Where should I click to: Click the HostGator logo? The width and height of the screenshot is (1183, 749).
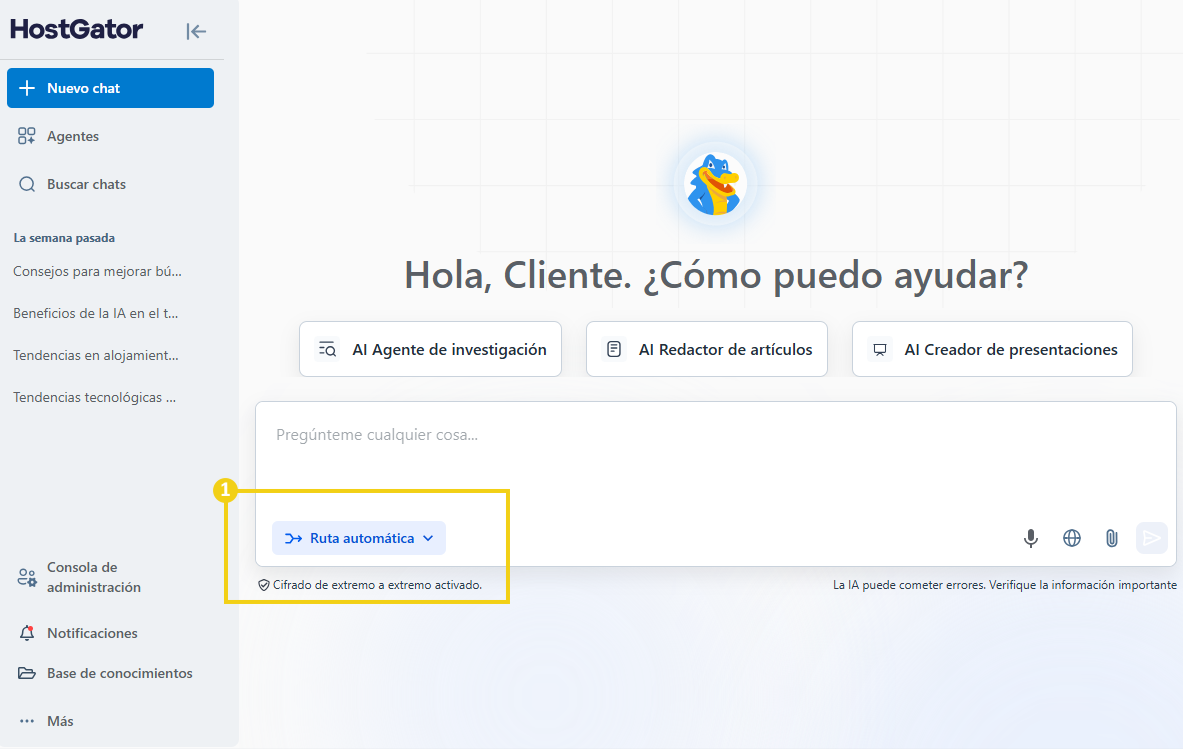(76, 29)
